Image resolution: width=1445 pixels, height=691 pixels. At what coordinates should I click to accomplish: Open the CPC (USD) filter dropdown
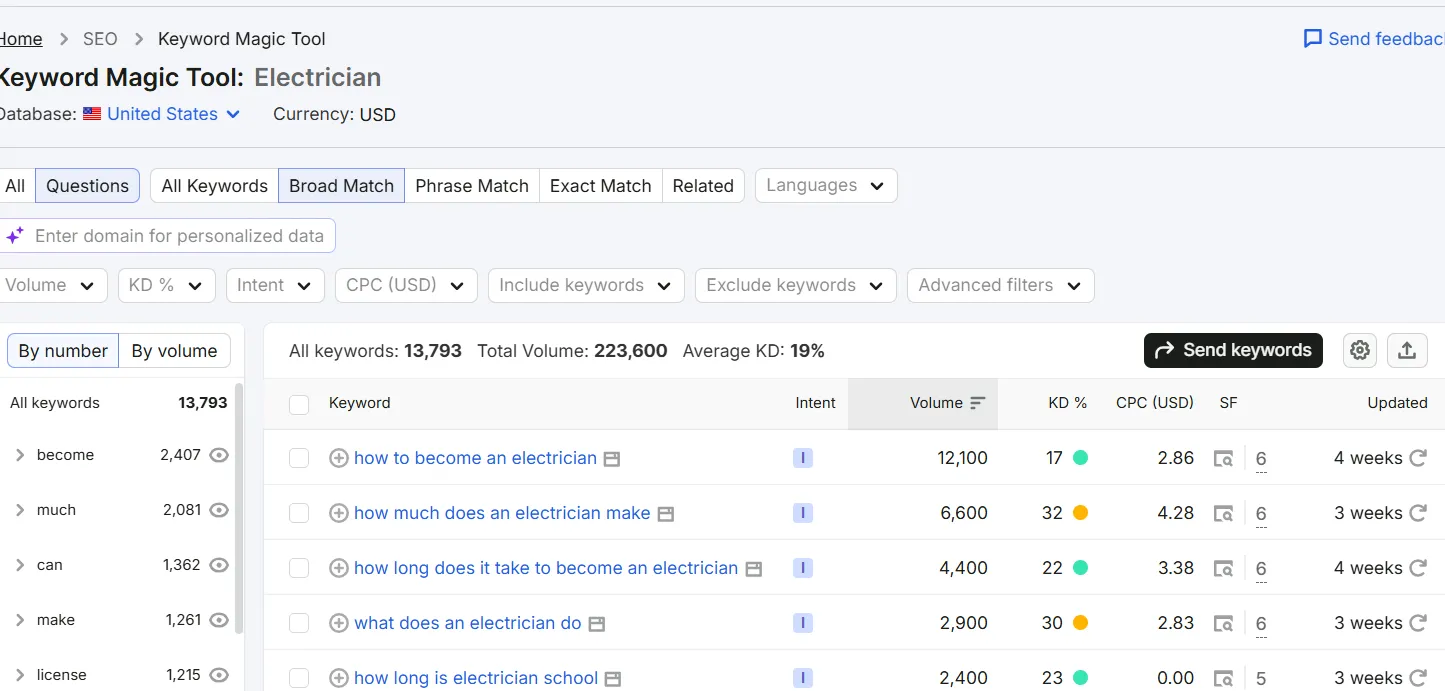406,285
